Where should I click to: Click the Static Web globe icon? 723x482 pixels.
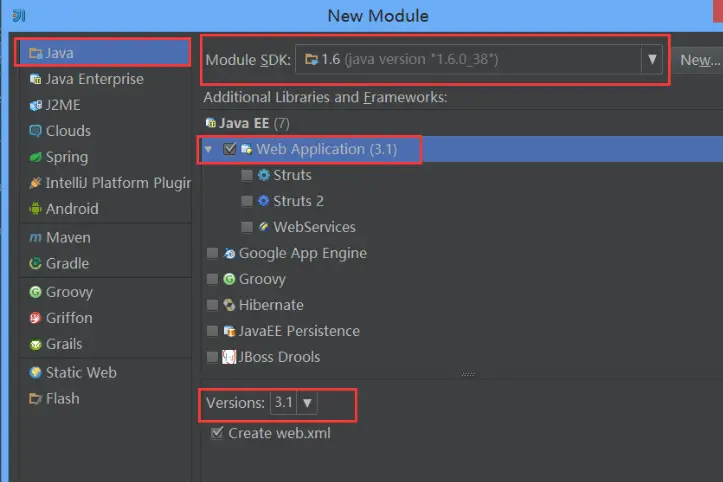pos(36,373)
